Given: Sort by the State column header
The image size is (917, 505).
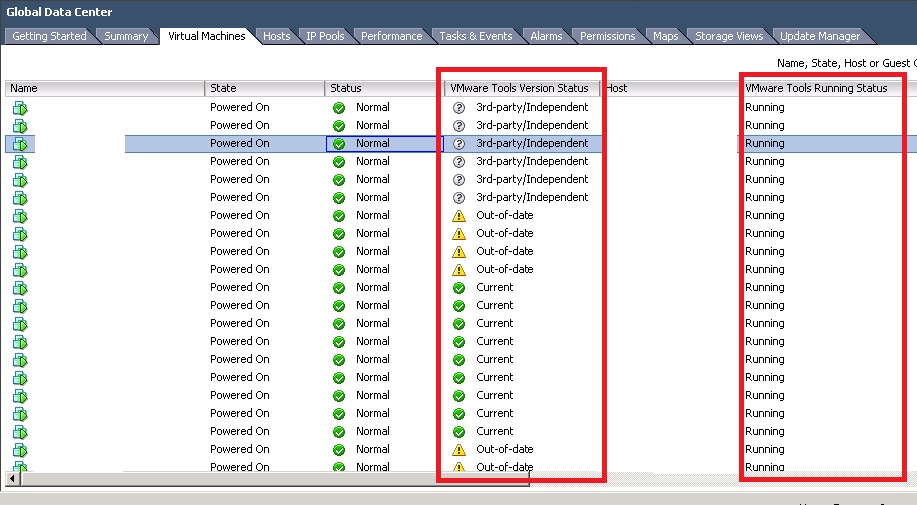Looking at the screenshot, I should (264, 88).
